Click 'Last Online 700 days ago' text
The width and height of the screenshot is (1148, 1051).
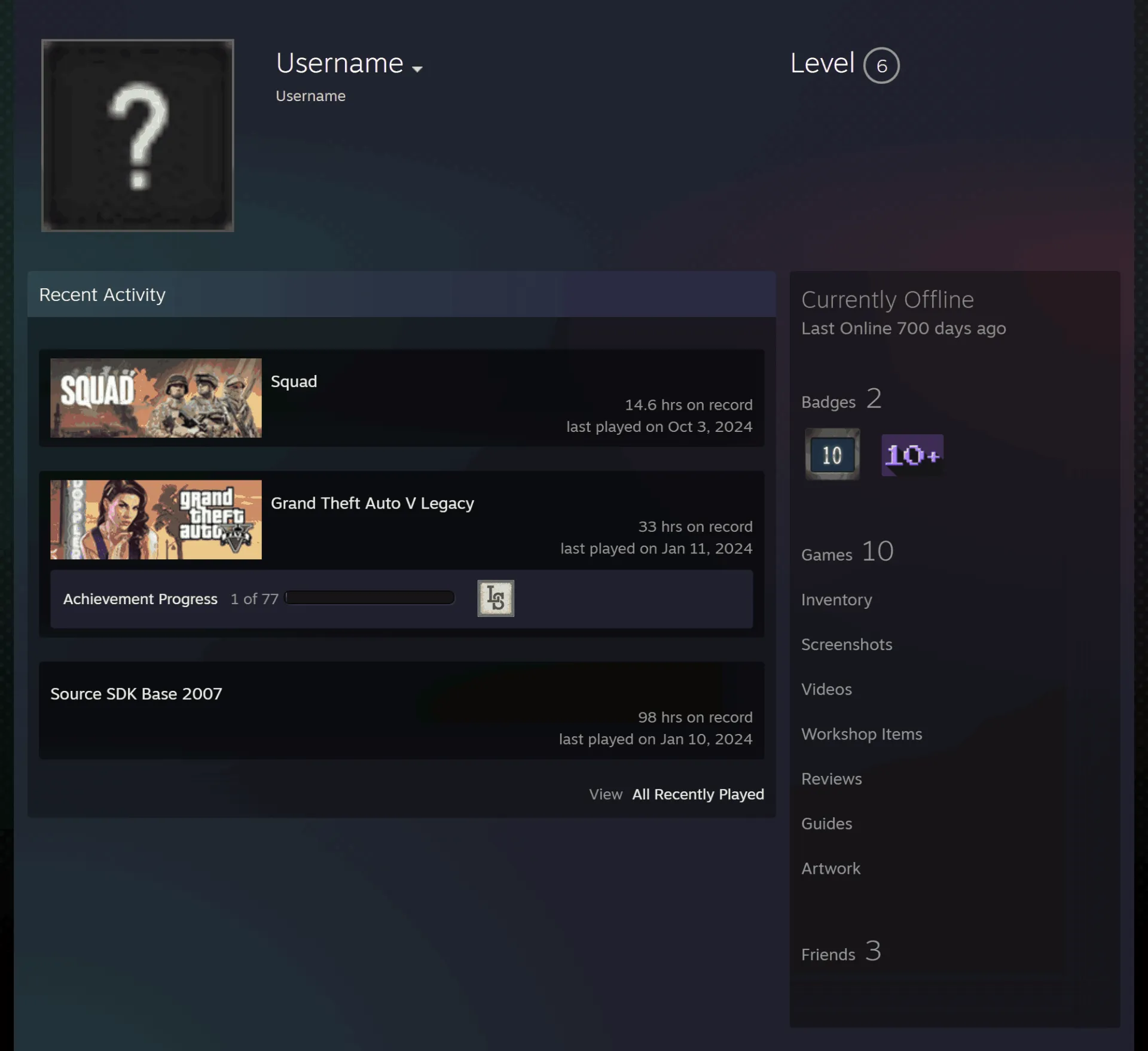pos(904,328)
